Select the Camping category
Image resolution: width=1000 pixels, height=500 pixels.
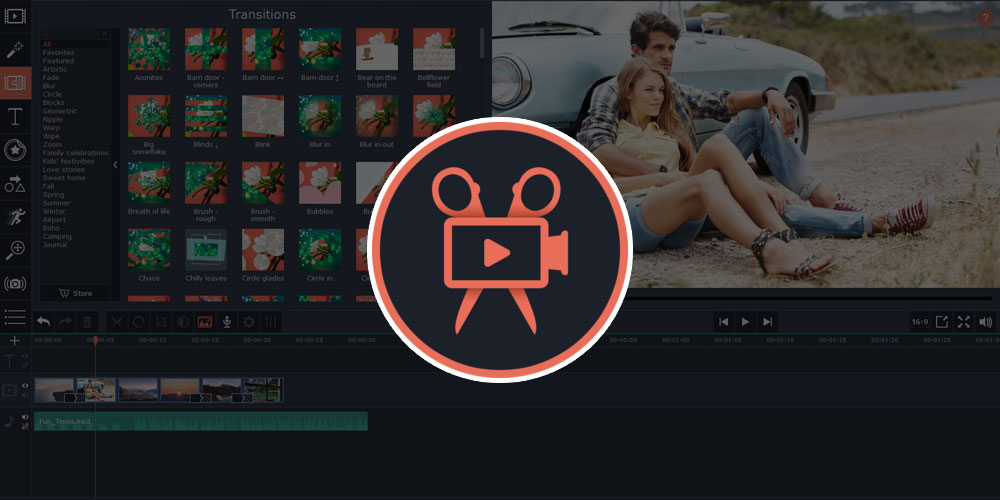[x=57, y=237]
